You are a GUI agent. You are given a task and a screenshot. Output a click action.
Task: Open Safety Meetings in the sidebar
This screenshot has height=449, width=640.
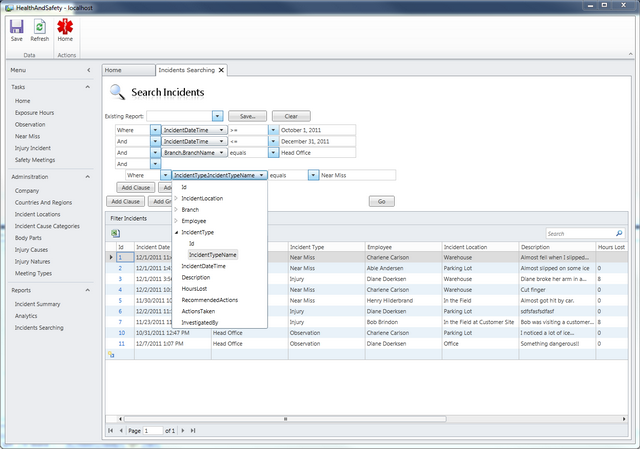[x=35, y=160]
